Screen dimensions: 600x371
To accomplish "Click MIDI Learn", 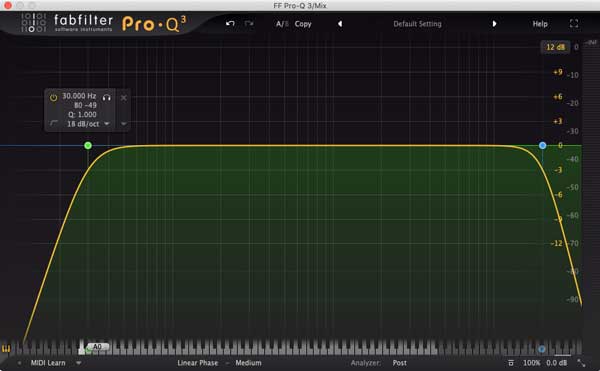I will [x=48, y=363].
